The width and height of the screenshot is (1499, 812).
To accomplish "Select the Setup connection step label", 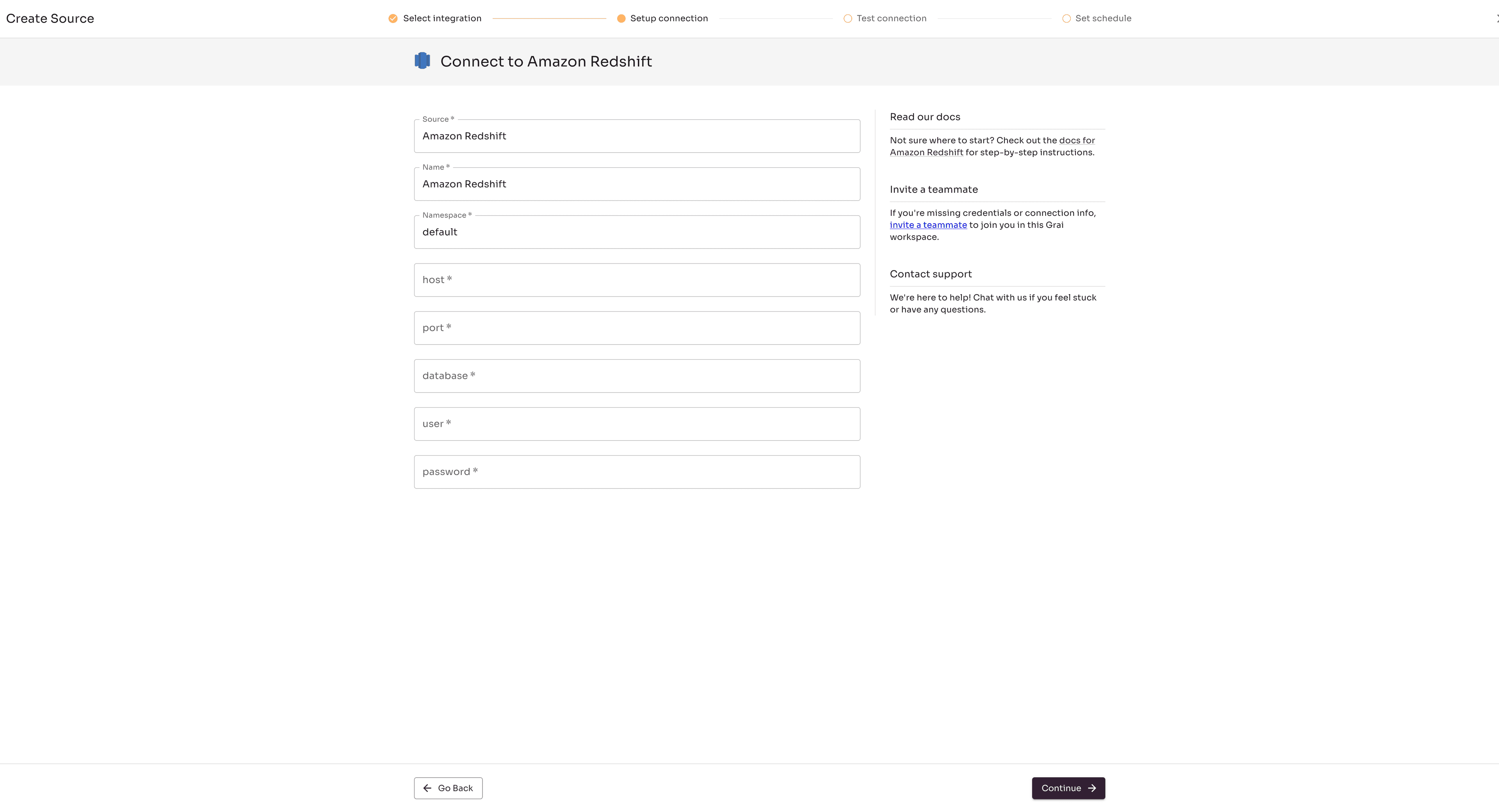I will [669, 18].
